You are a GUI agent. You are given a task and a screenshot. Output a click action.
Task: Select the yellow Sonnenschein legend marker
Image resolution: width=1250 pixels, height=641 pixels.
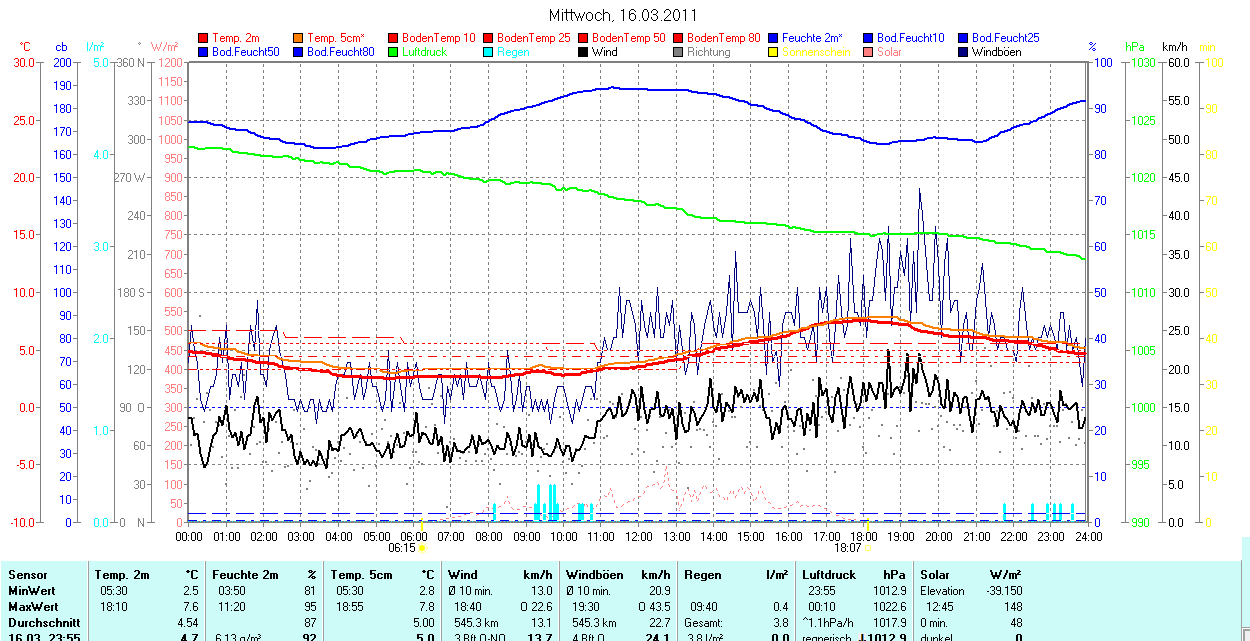(774, 52)
